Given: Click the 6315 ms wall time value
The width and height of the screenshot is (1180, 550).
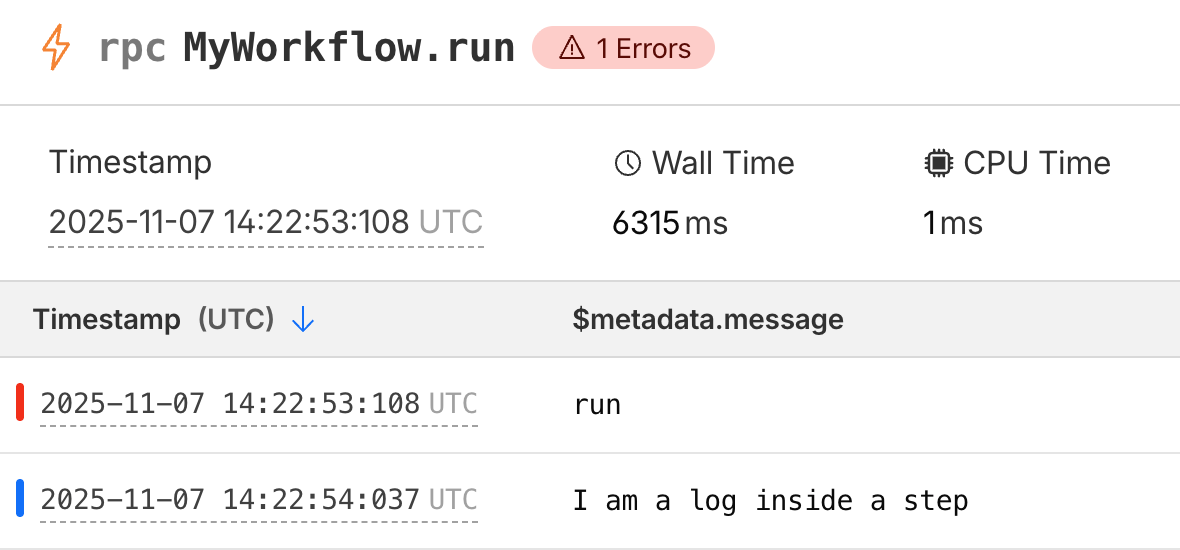Looking at the screenshot, I should (x=669, y=222).
